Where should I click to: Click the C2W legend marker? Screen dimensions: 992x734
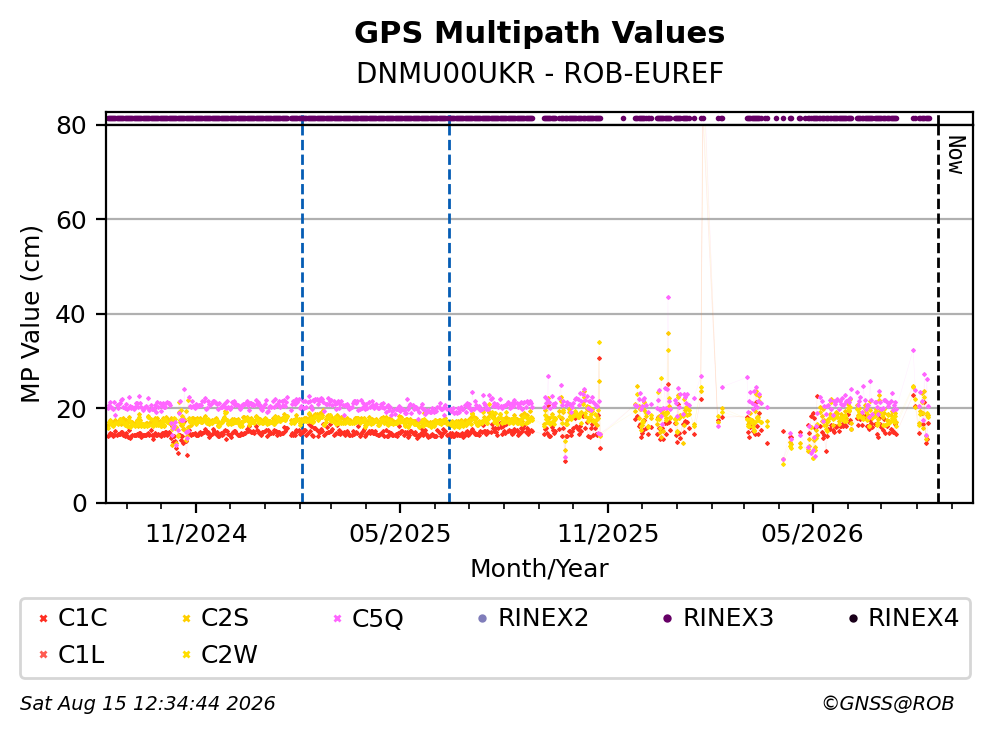point(187,655)
